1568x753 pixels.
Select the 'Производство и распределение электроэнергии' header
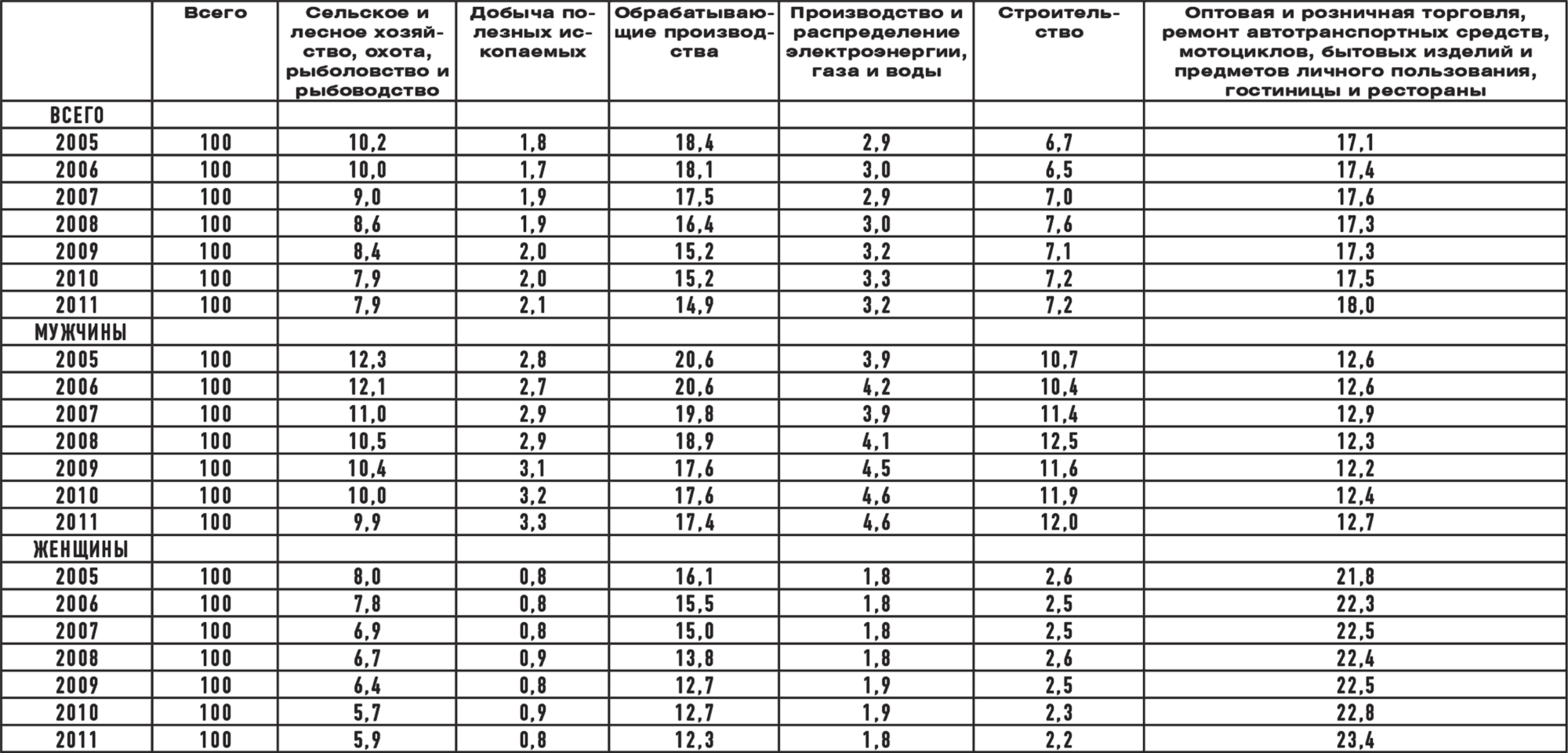(x=876, y=42)
